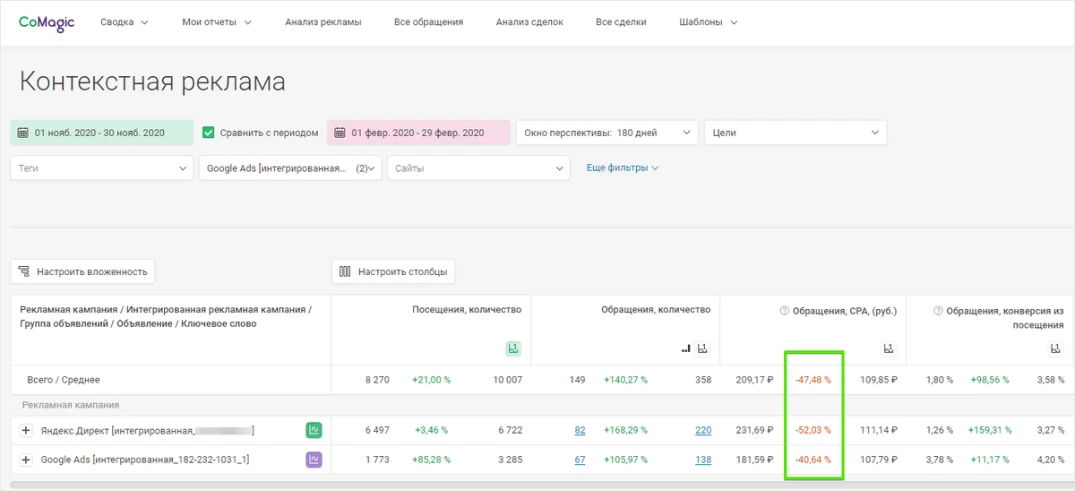This screenshot has height=491, width=1075.
Task: Open Окно перспективы 180 дней dropdown
Action: [x=607, y=132]
